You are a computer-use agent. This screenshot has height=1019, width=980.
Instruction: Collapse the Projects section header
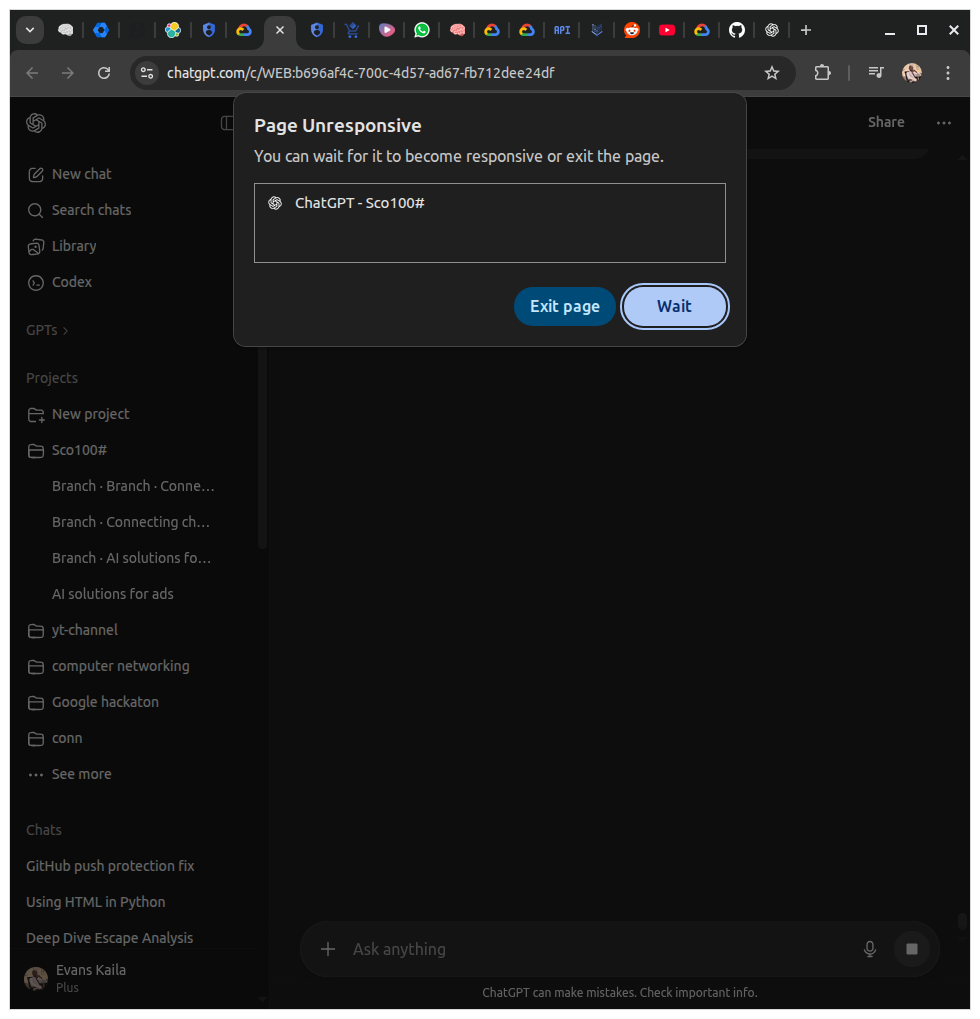pos(52,378)
